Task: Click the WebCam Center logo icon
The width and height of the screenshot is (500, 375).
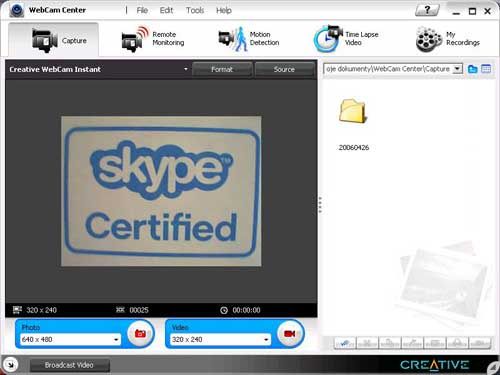Action: point(16,10)
